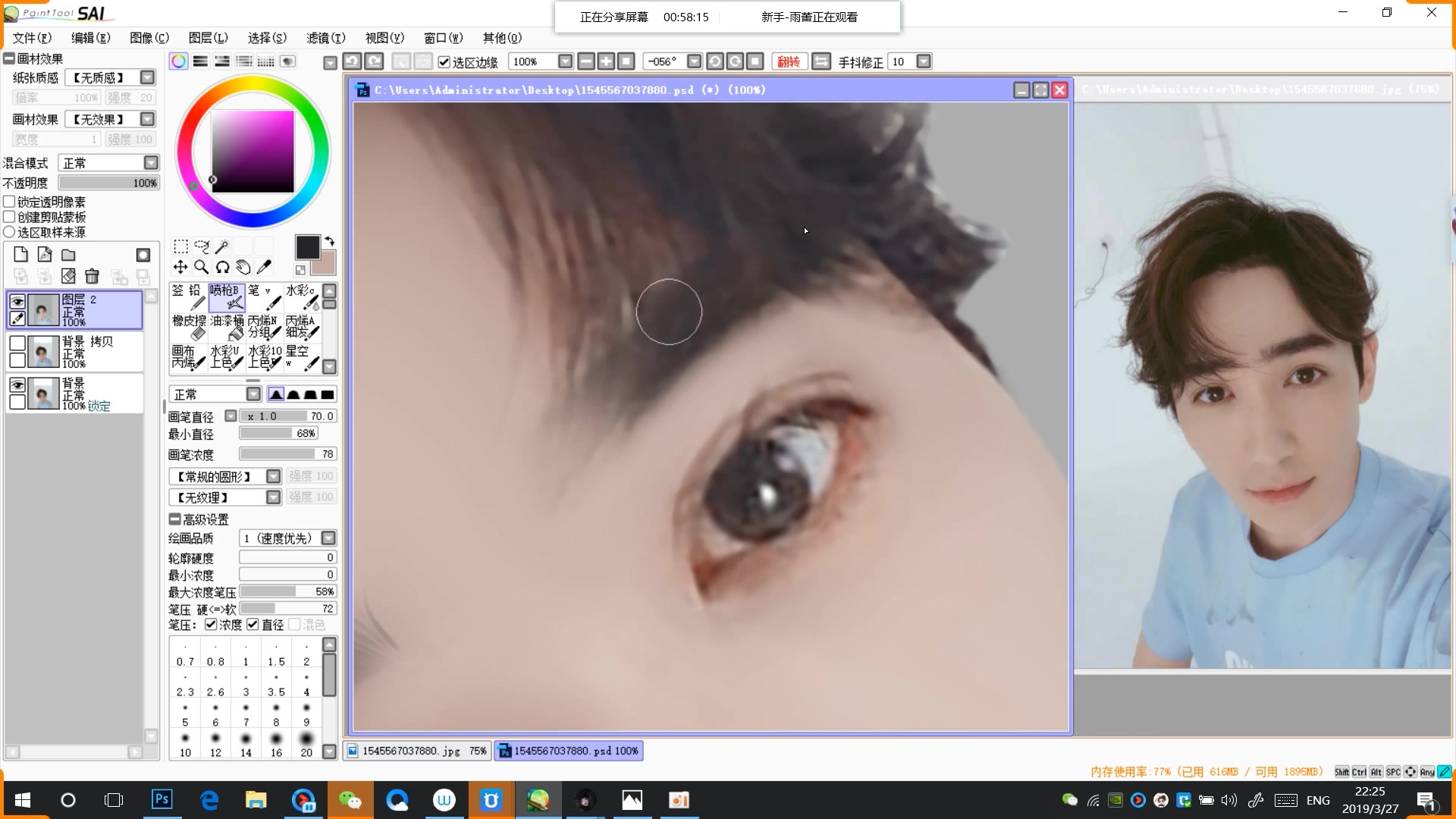Select the 橡皮擦 eraser brush

point(189,328)
